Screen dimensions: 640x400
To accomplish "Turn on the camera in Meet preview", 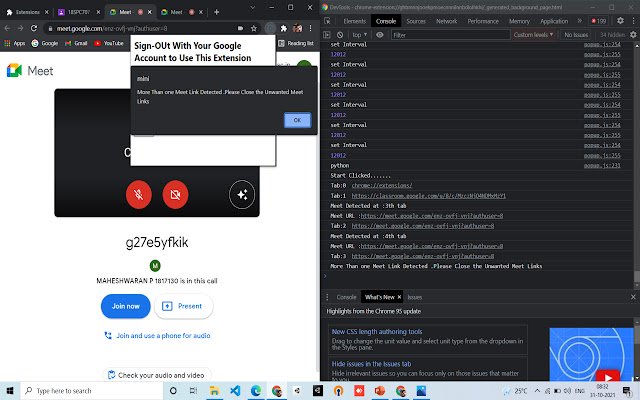I will tap(176, 194).
